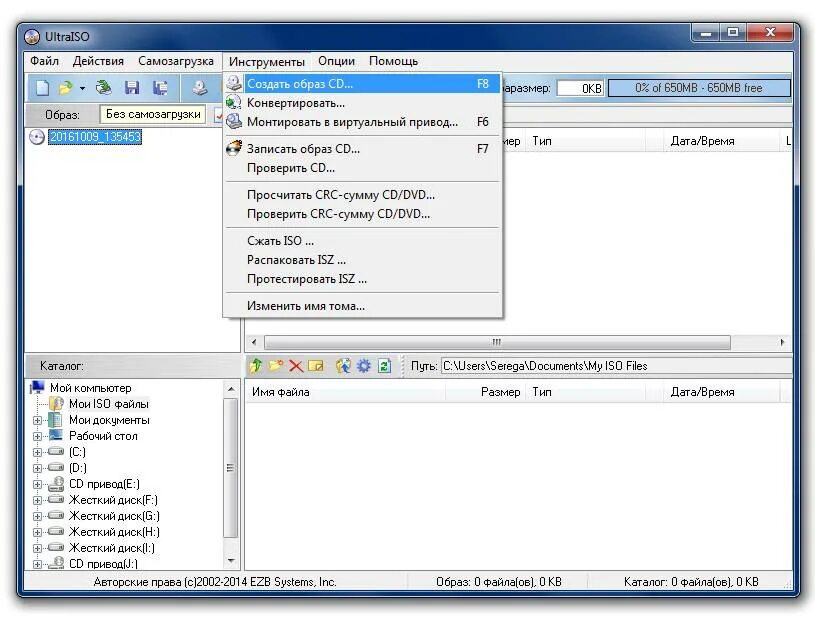
Task: Choose Распаковать ISZ entry
Action: click(363, 259)
